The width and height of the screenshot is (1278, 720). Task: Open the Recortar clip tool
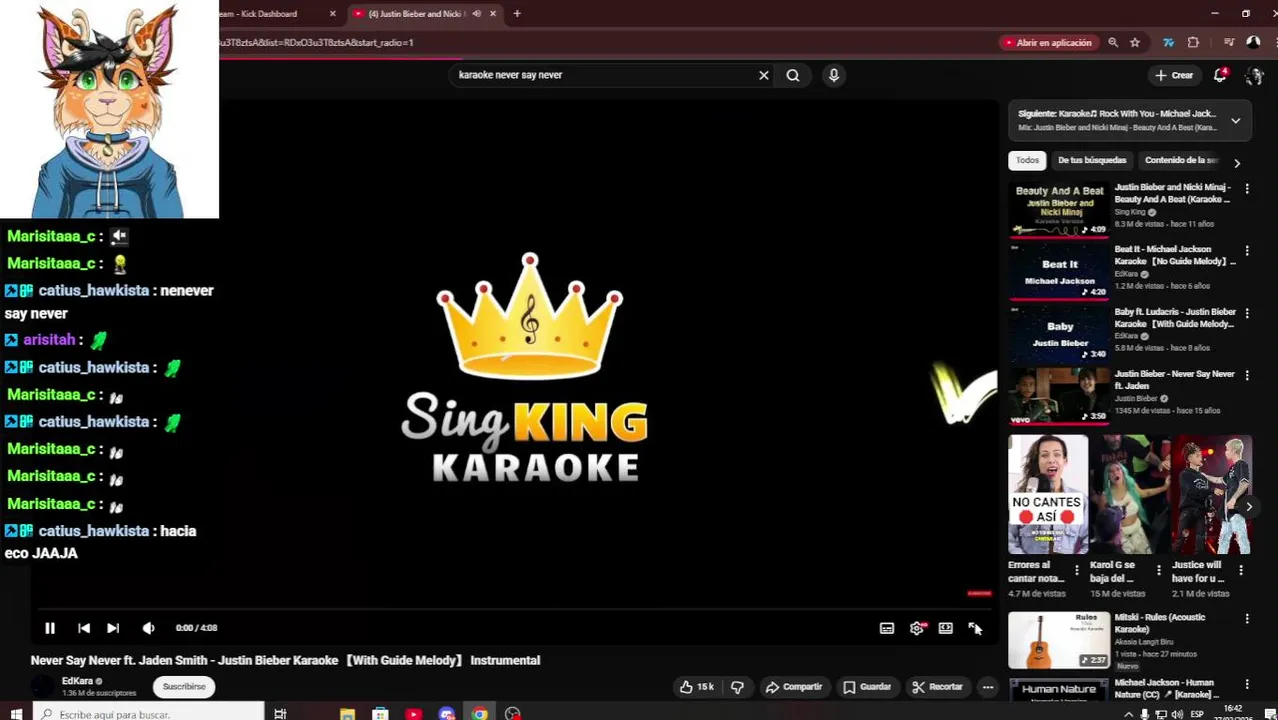(x=937, y=687)
